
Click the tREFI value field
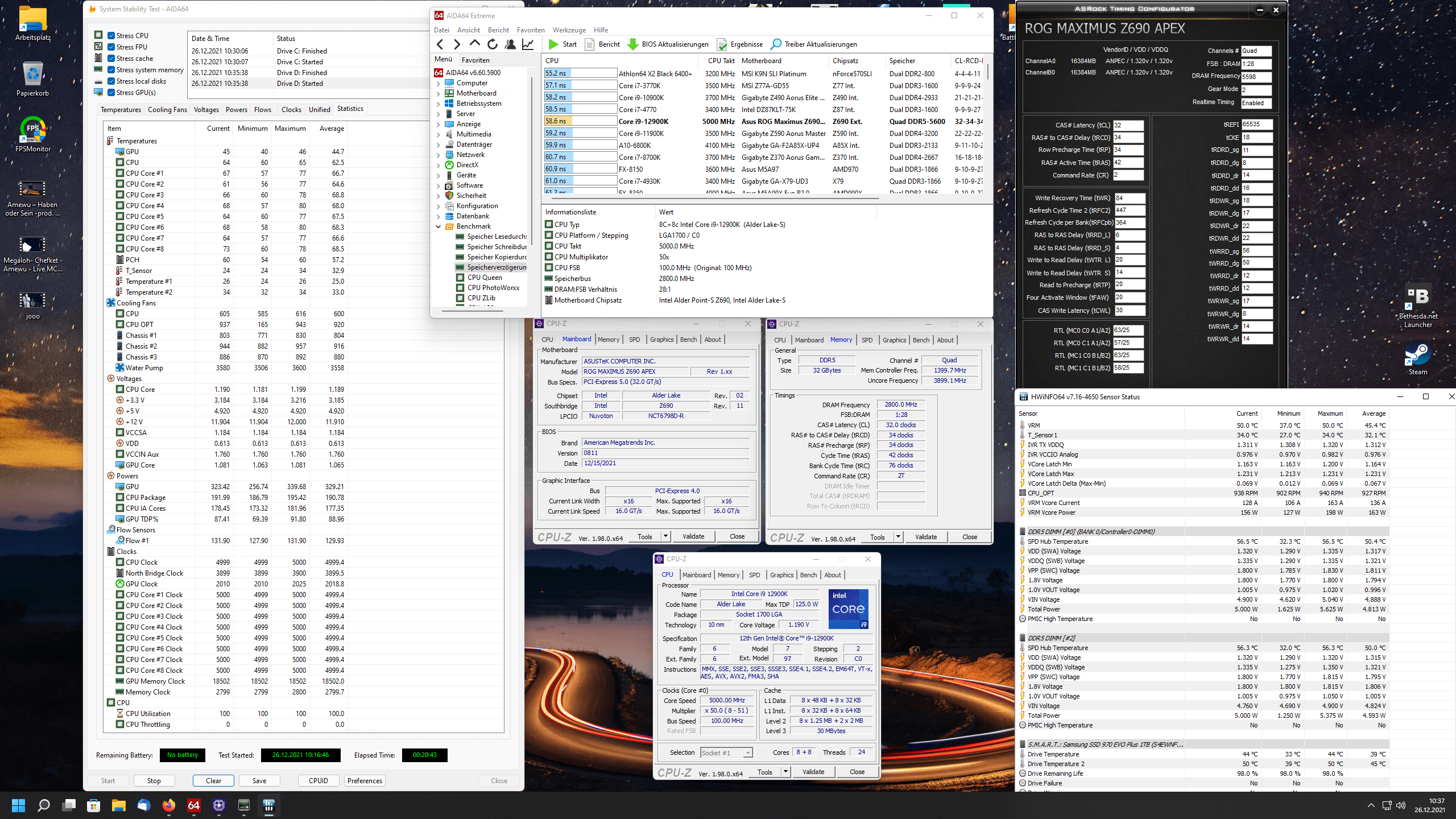[x=1256, y=124]
